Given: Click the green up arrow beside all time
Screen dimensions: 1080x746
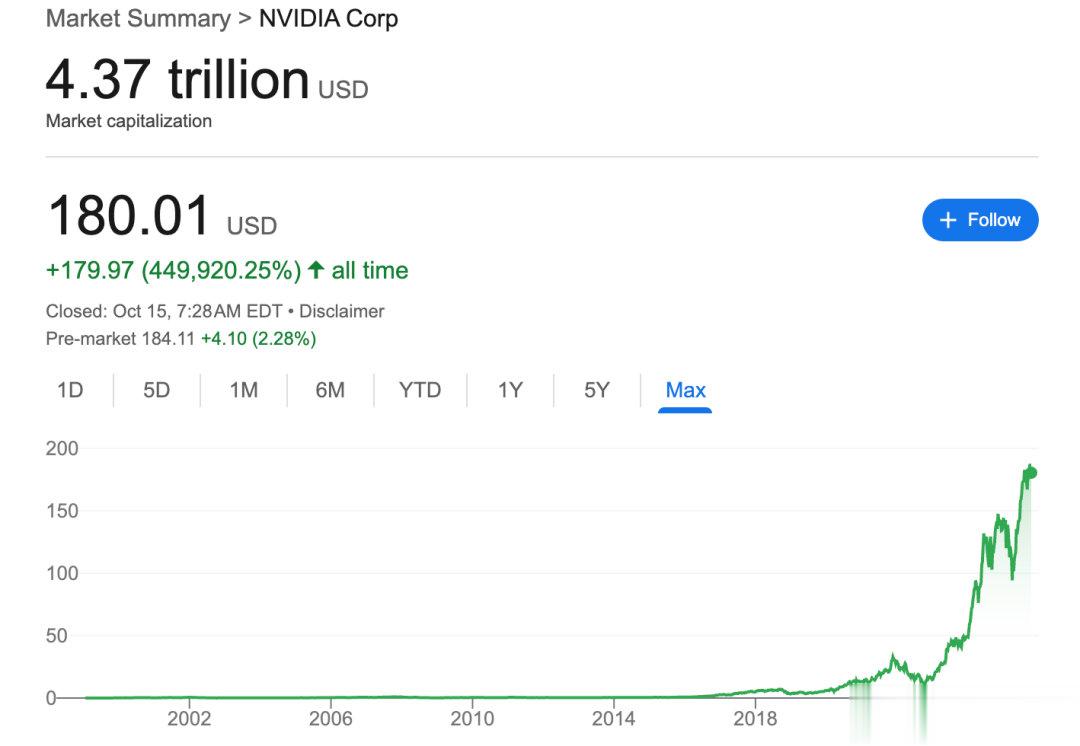Looking at the screenshot, I should (316, 270).
